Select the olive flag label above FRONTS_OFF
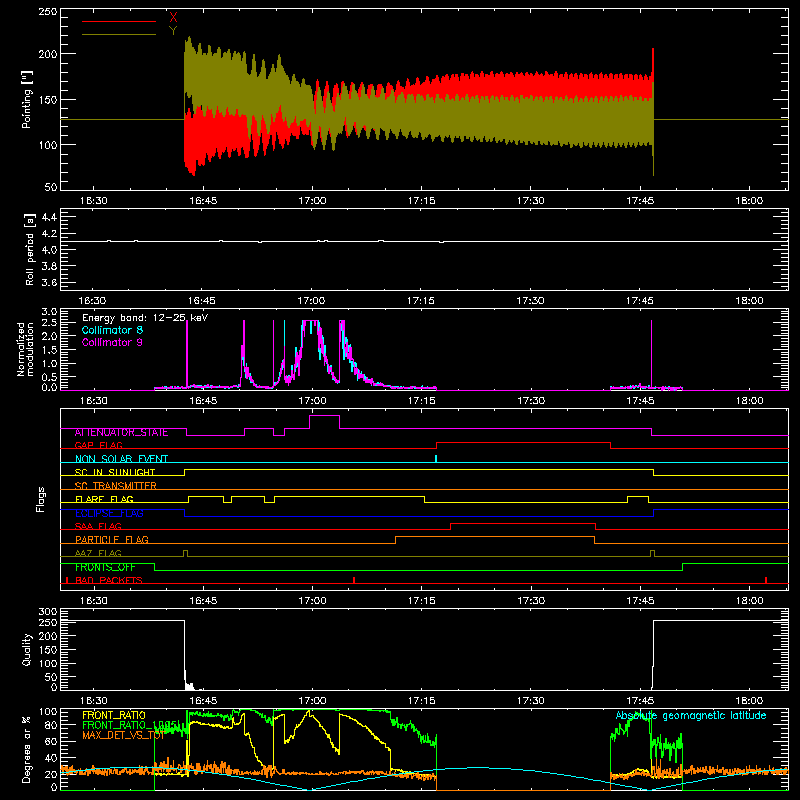800x800 pixels. coord(98,553)
